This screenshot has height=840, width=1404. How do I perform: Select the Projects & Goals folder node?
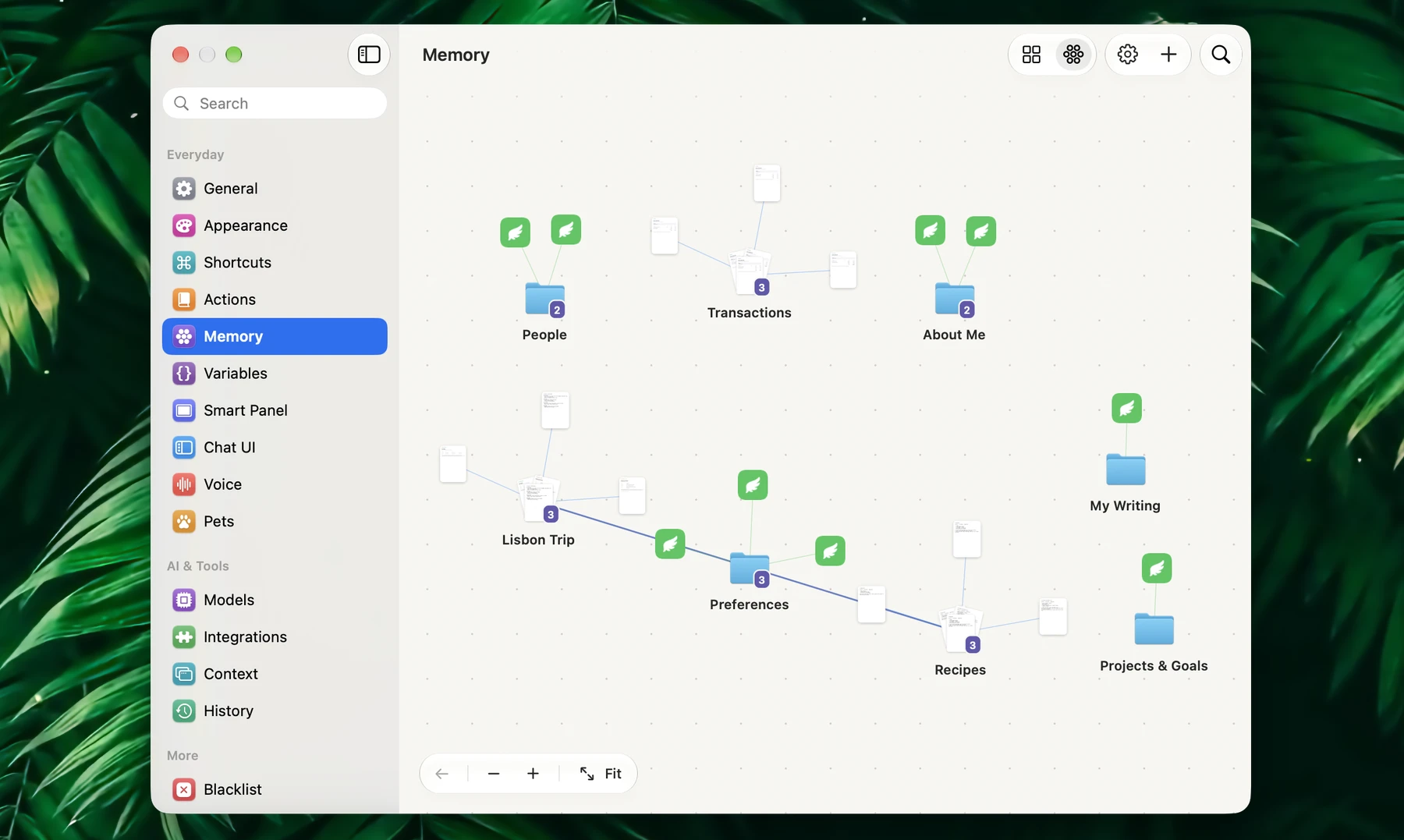pyautogui.click(x=1154, y=629)
